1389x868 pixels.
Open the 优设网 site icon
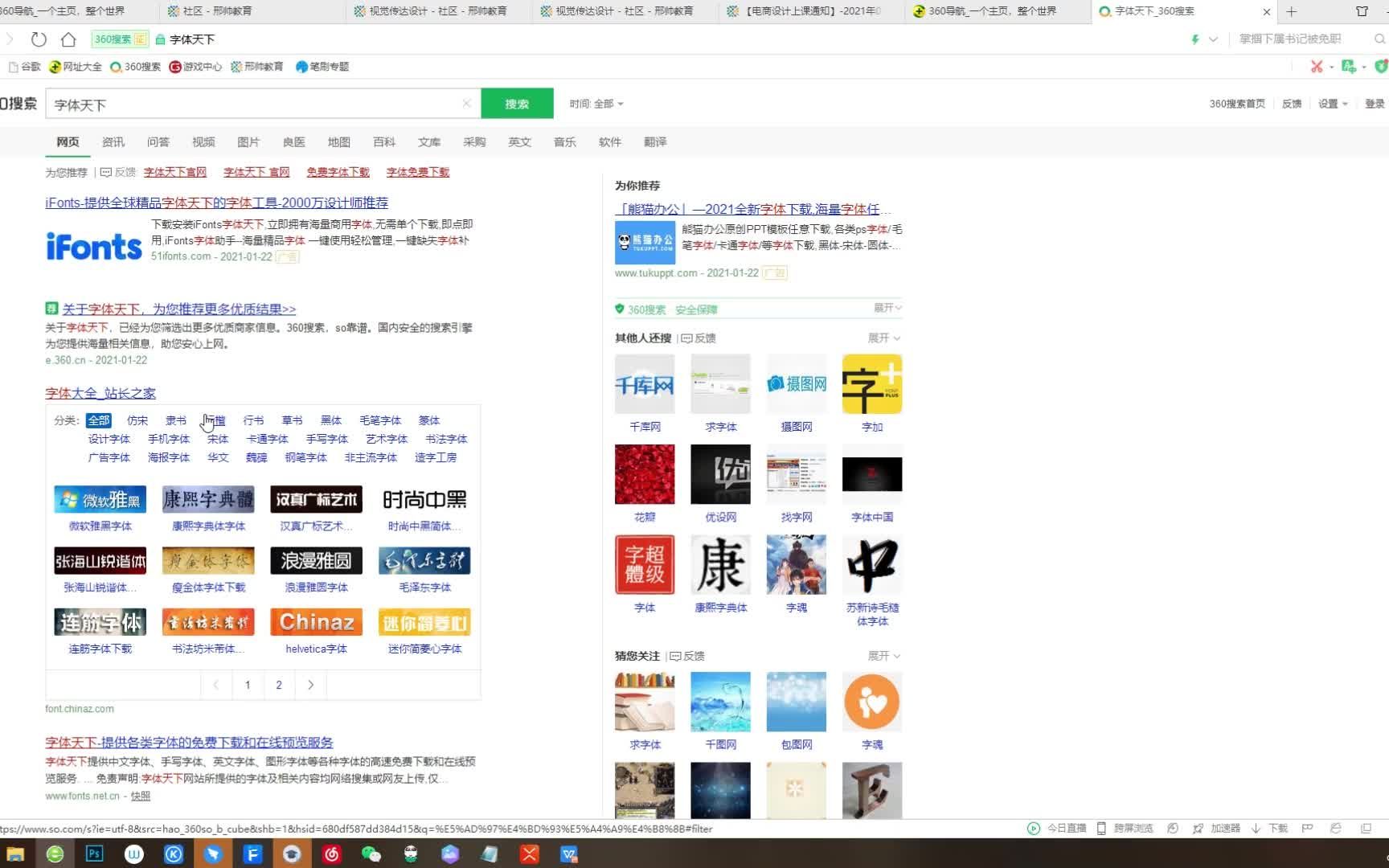(720, 474)
